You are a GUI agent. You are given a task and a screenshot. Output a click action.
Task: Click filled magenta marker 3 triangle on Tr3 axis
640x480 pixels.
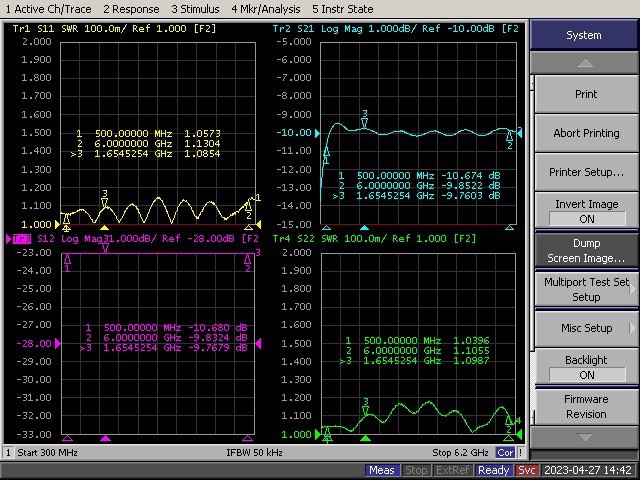click(105, 438)
